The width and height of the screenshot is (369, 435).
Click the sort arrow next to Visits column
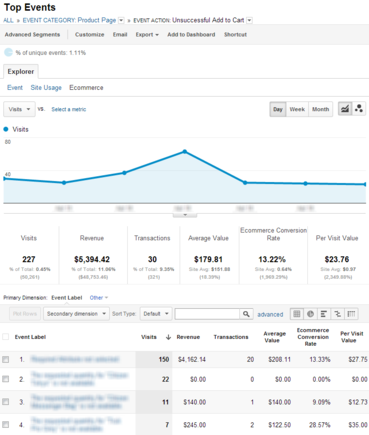coord(168,337)
